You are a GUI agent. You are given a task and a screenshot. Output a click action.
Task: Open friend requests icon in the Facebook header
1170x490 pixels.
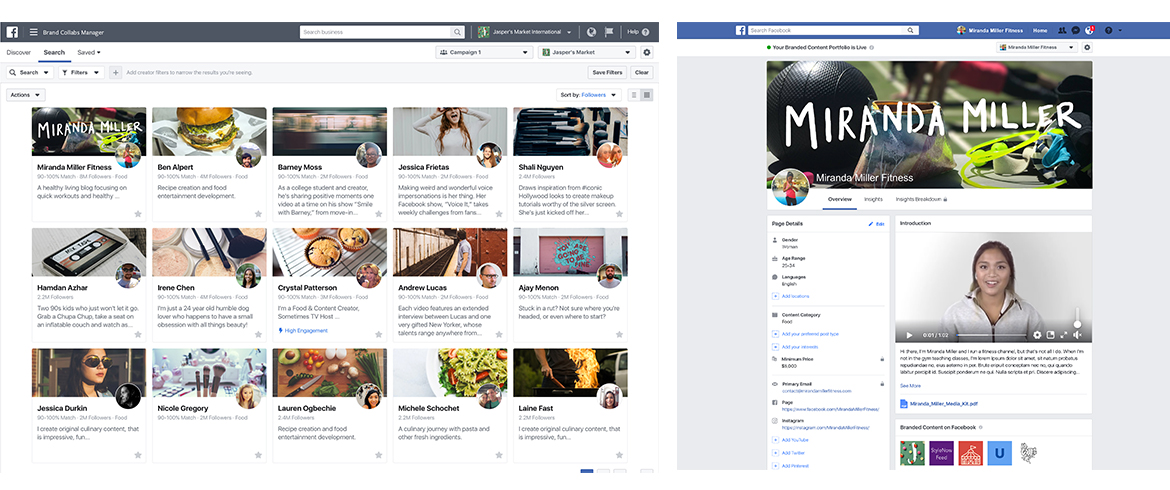(x=1062, y=31)
